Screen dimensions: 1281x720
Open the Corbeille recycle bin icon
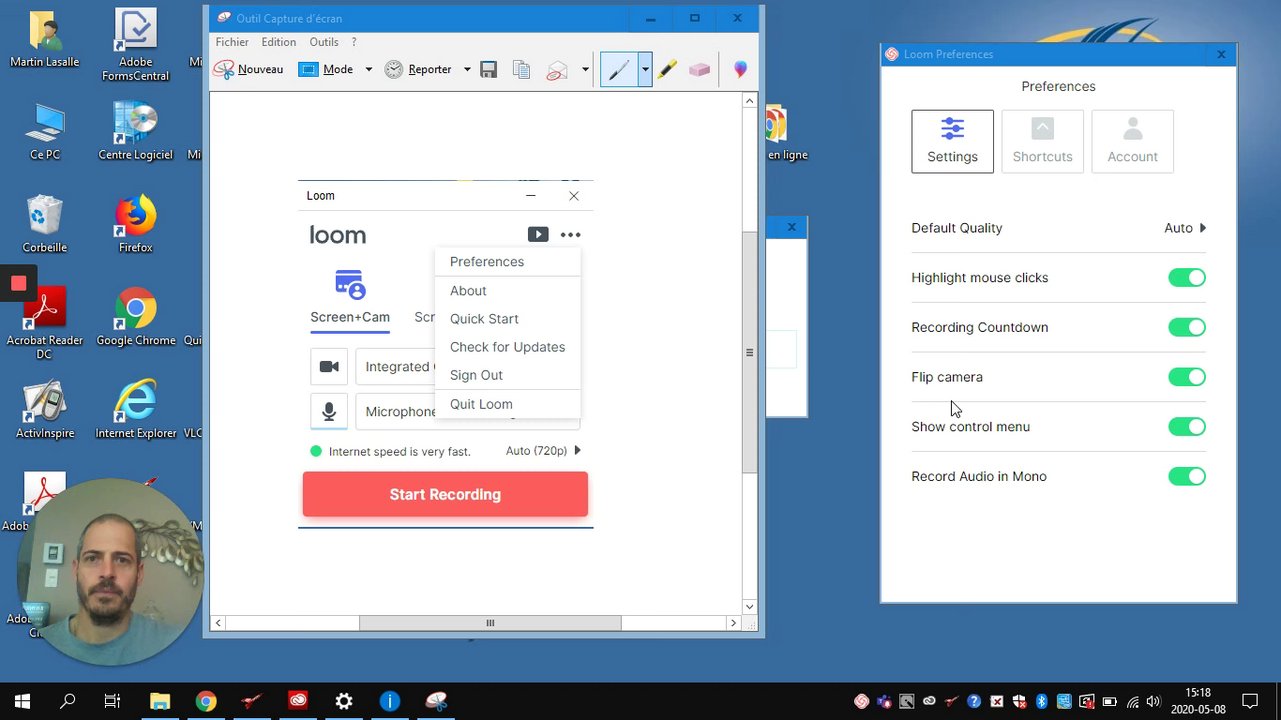point(44,224)
